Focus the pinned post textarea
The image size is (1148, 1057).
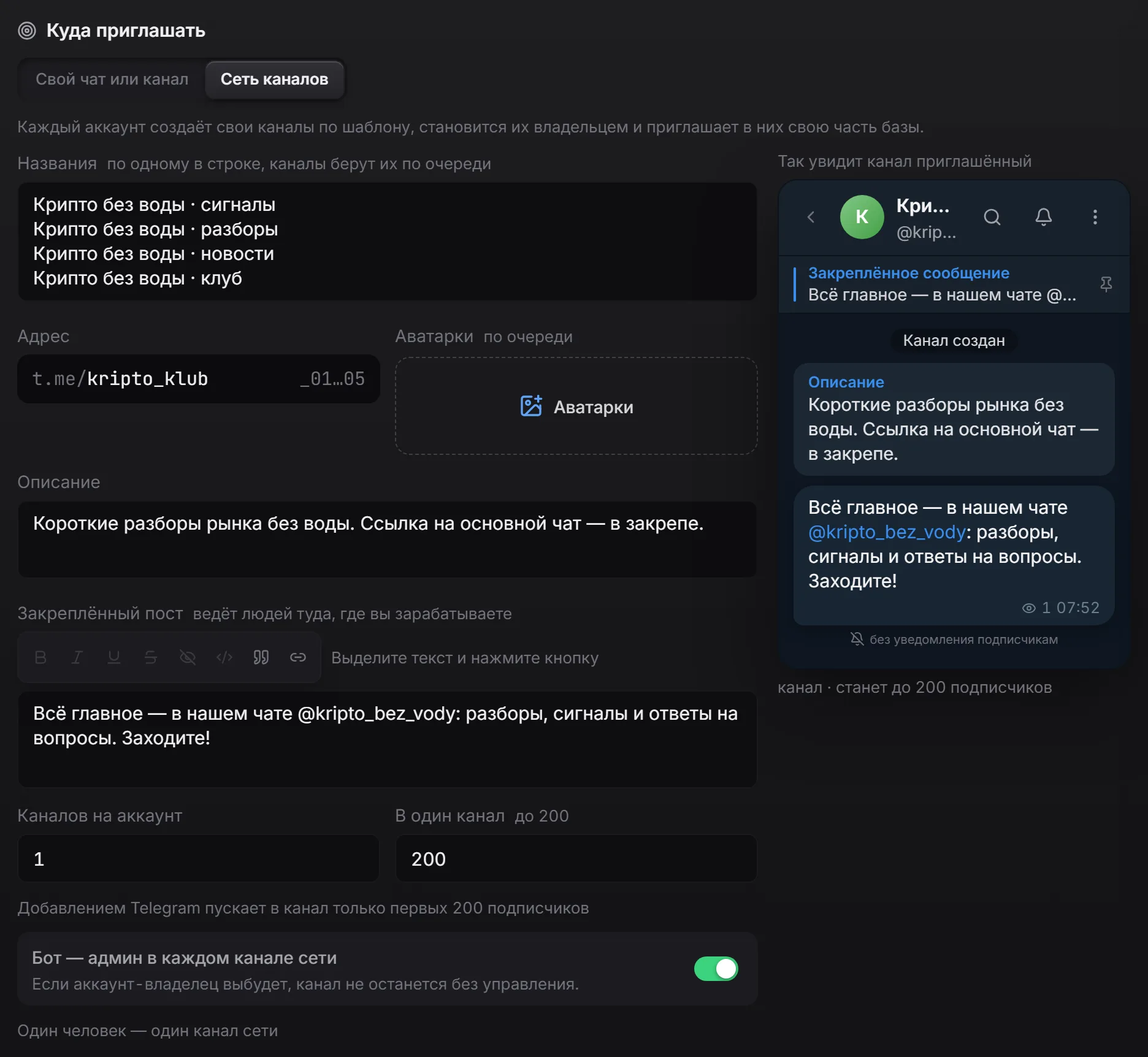pyautogui.click(x=387, y=739)
